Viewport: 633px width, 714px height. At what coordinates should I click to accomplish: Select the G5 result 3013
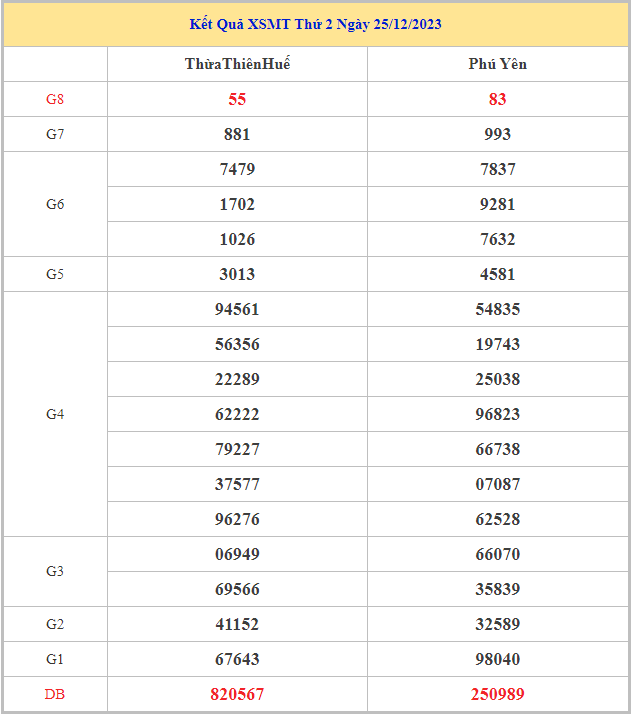click(x=237, y=274)
